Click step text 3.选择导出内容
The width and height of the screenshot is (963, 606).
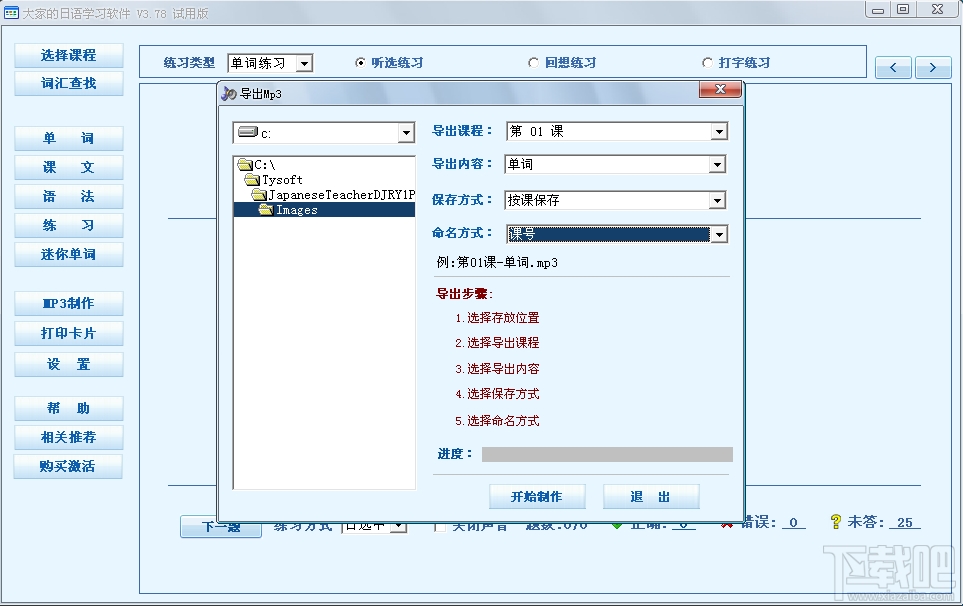tap(497, 369)
